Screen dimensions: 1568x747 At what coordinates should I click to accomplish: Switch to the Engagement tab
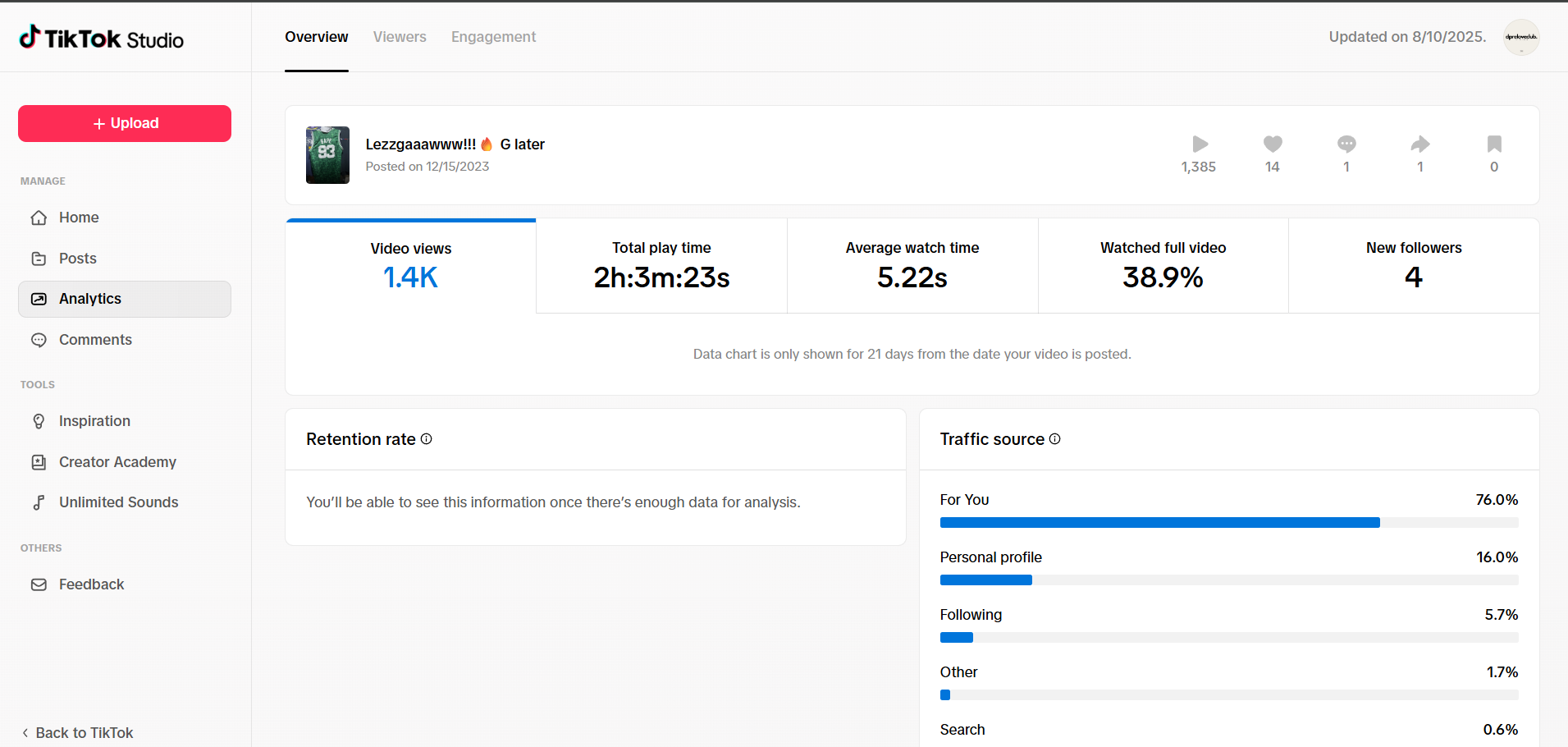pos(493,37)
